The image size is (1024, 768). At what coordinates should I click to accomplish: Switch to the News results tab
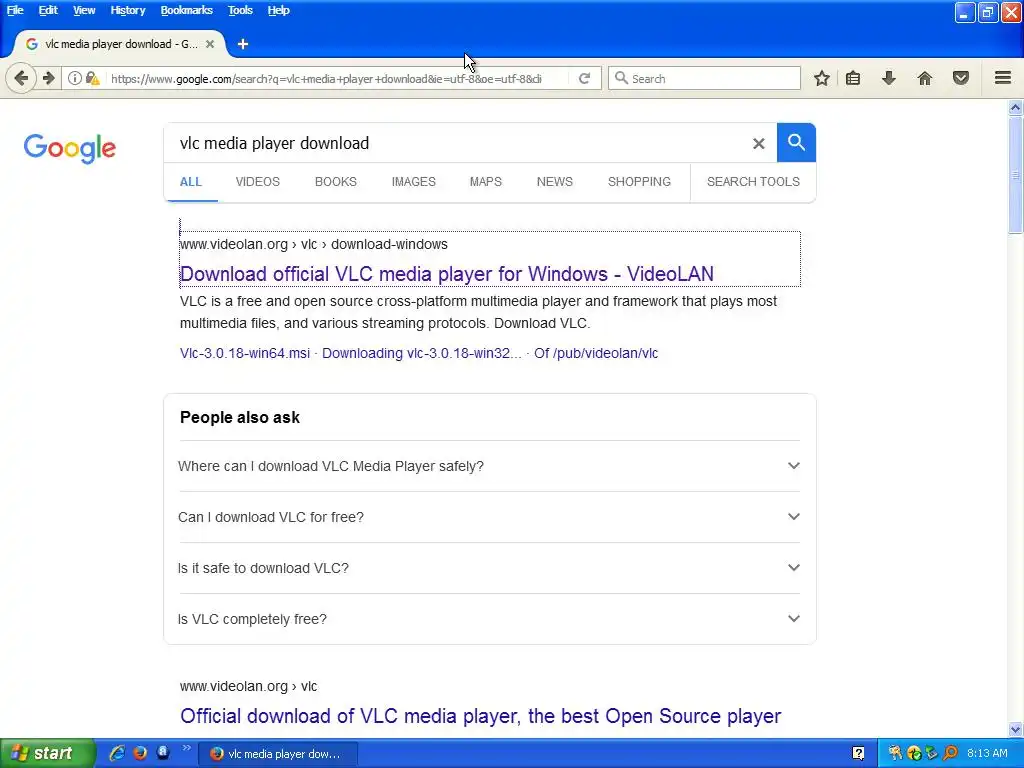pyautogui.click(x=554, y=182)
